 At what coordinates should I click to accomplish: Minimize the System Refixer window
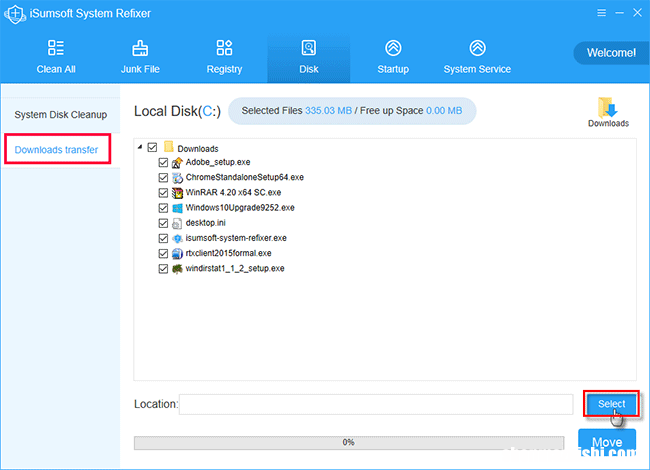tap(619, 13)
